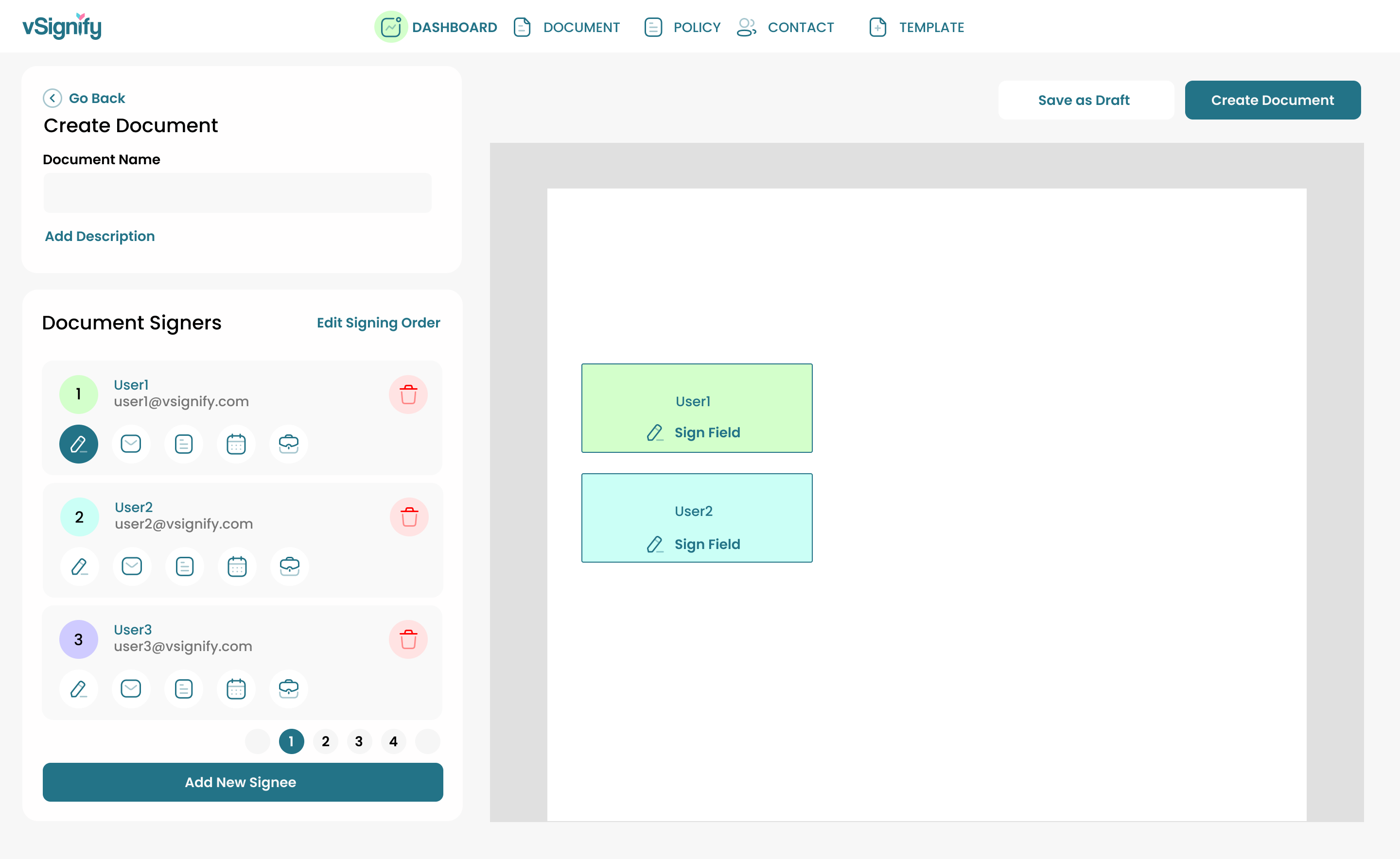Screen dimensions: 1400x859
Task: Click the Template file icon in navigation
Action: point(877,27)
